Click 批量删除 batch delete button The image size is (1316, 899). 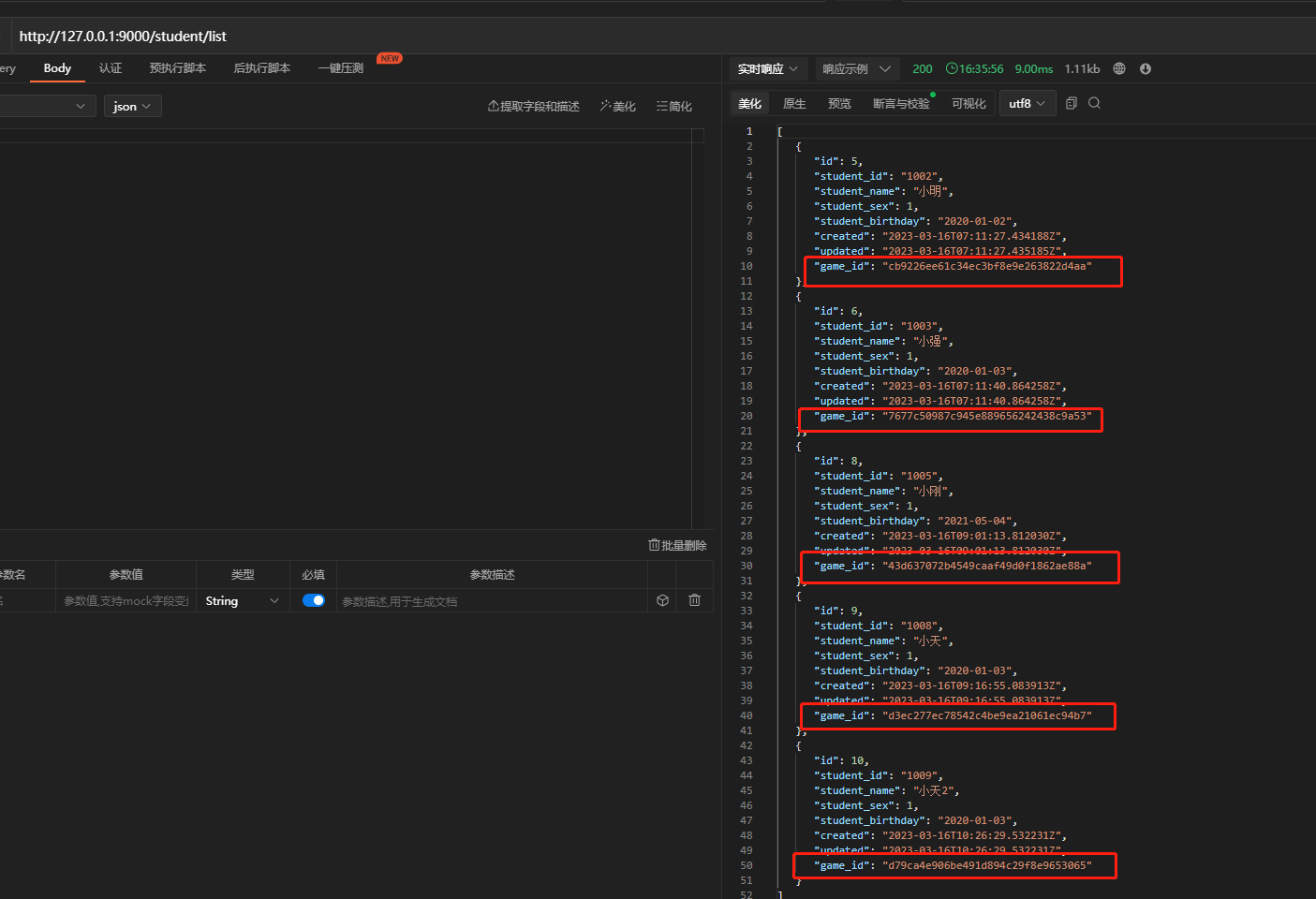pyautogui.click(x=677, y=545)
